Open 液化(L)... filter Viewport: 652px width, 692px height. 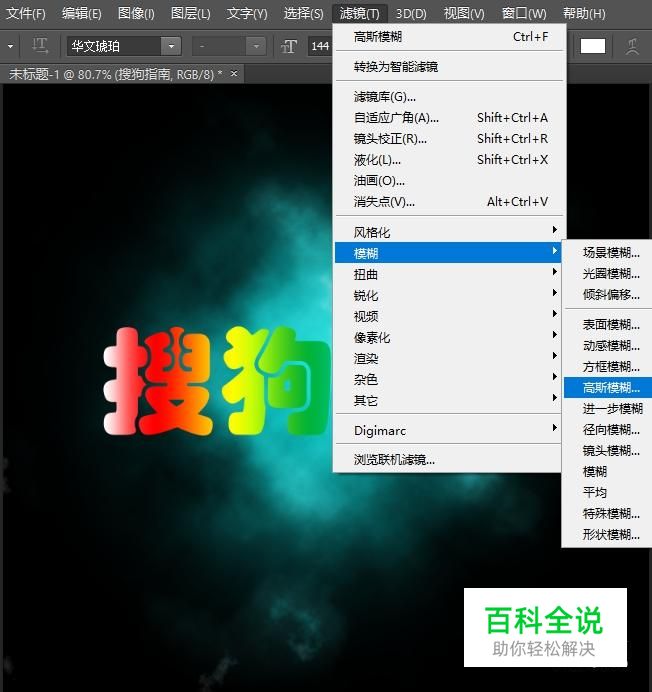[x=450, y=160]
